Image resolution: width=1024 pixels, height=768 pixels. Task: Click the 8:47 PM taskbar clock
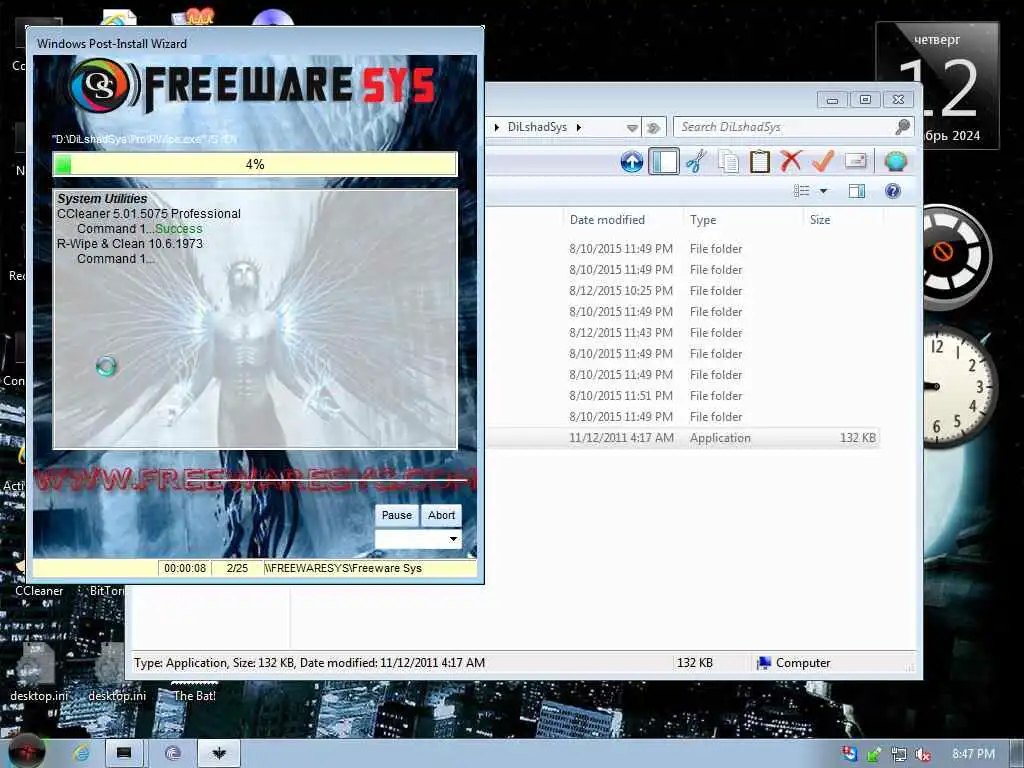[973, 754]
